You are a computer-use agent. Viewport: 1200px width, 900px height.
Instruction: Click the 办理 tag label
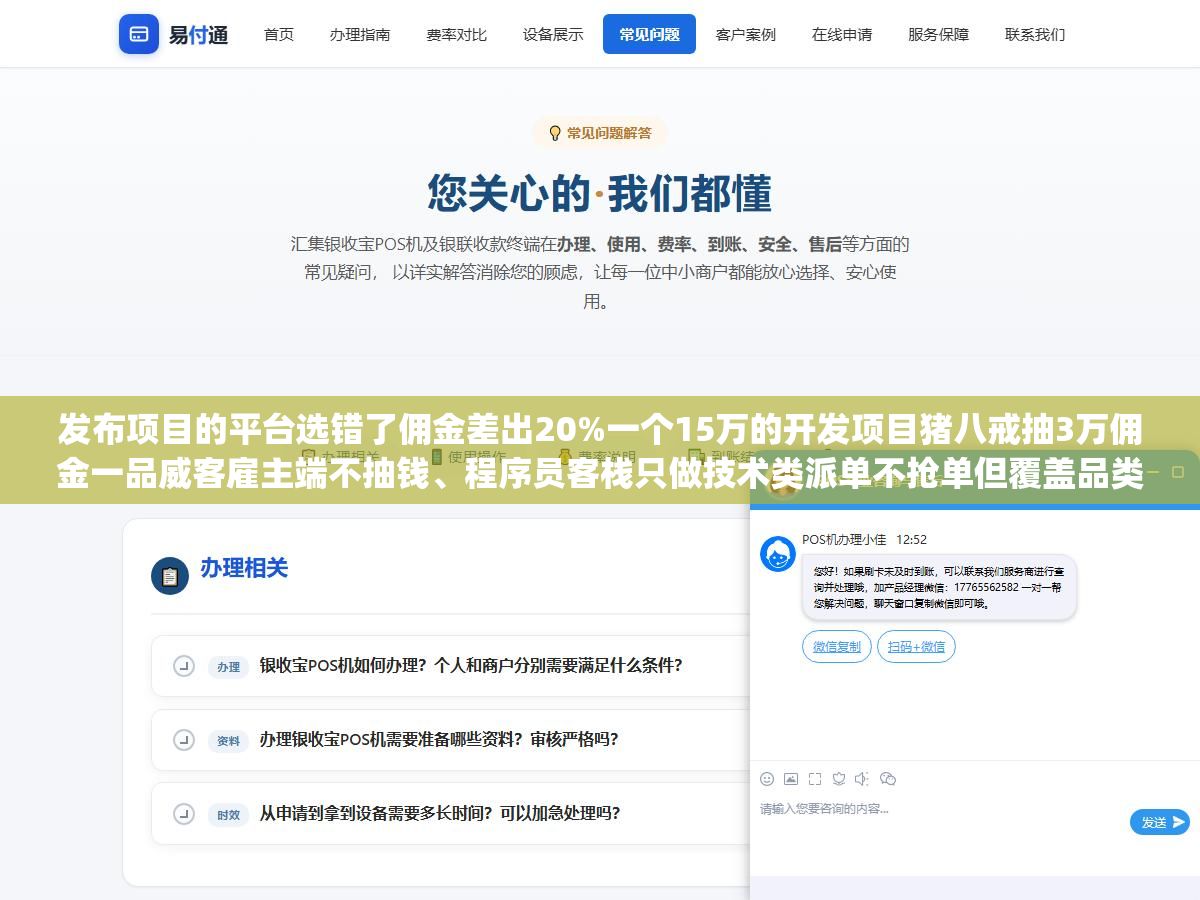pos(229,667)
